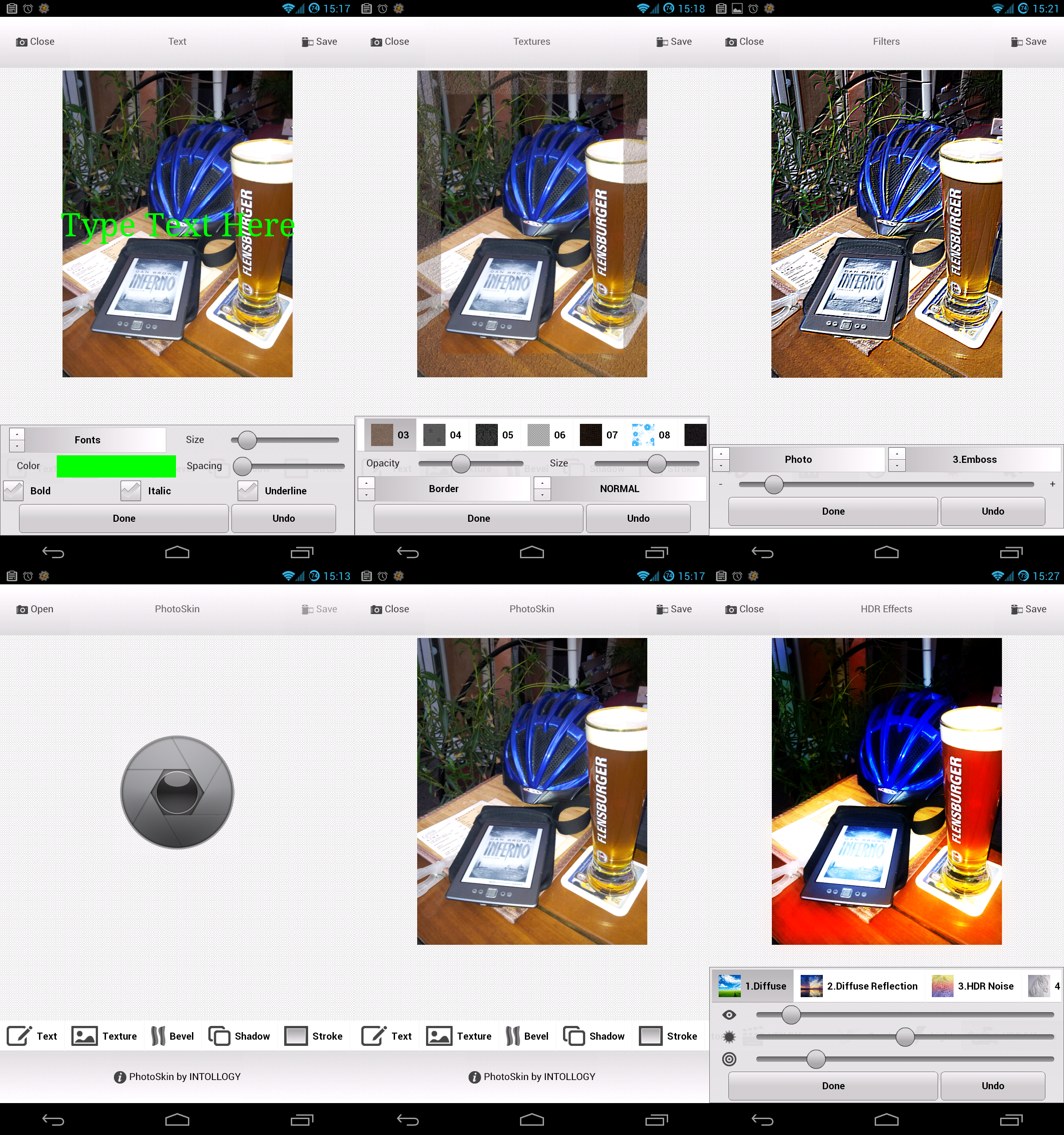This screenshot has height=1135, width=1064.
Task: Click the Spacing slider handle
Action: 243,466
